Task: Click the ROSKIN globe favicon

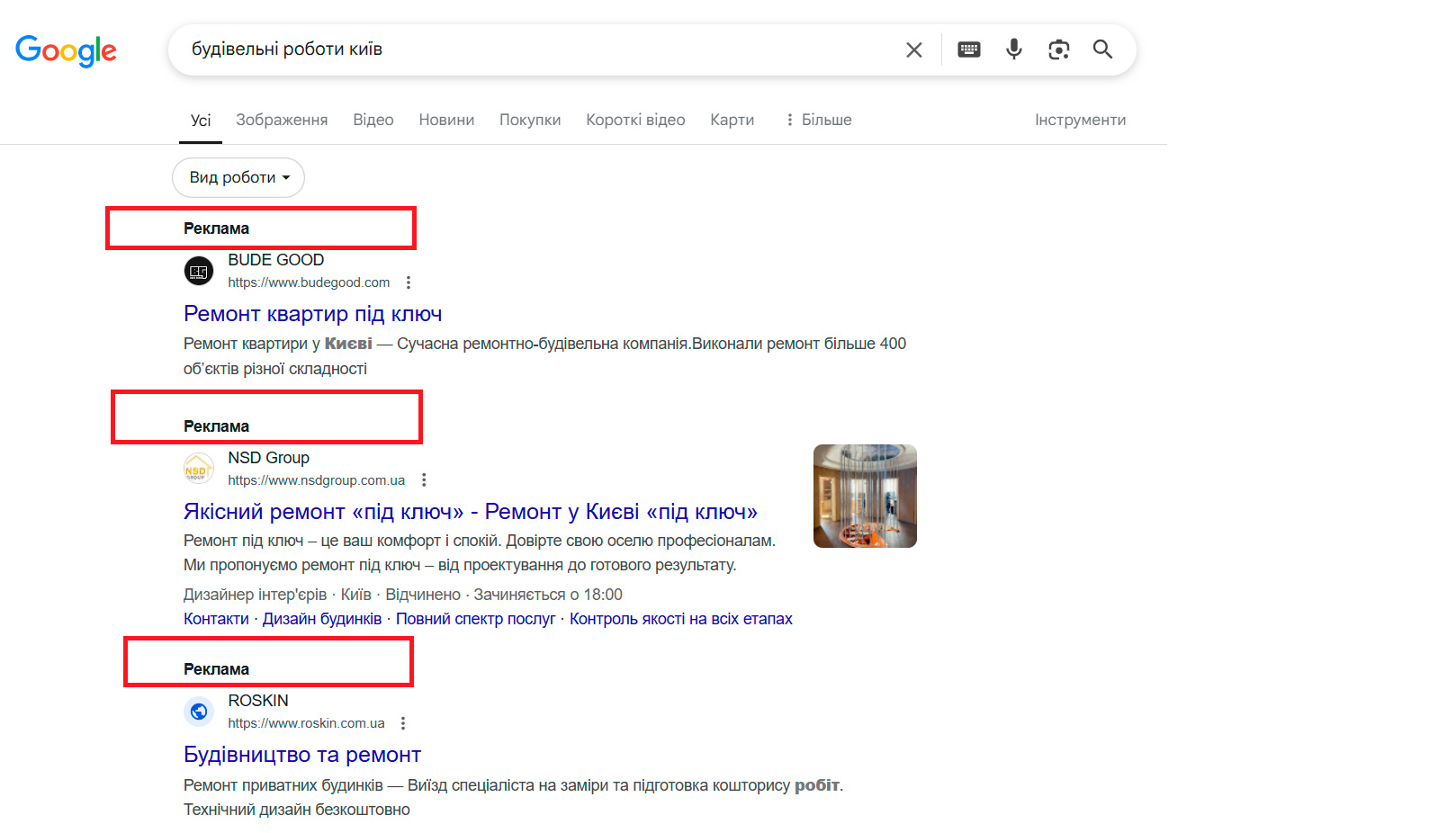Action: point(199,712)
